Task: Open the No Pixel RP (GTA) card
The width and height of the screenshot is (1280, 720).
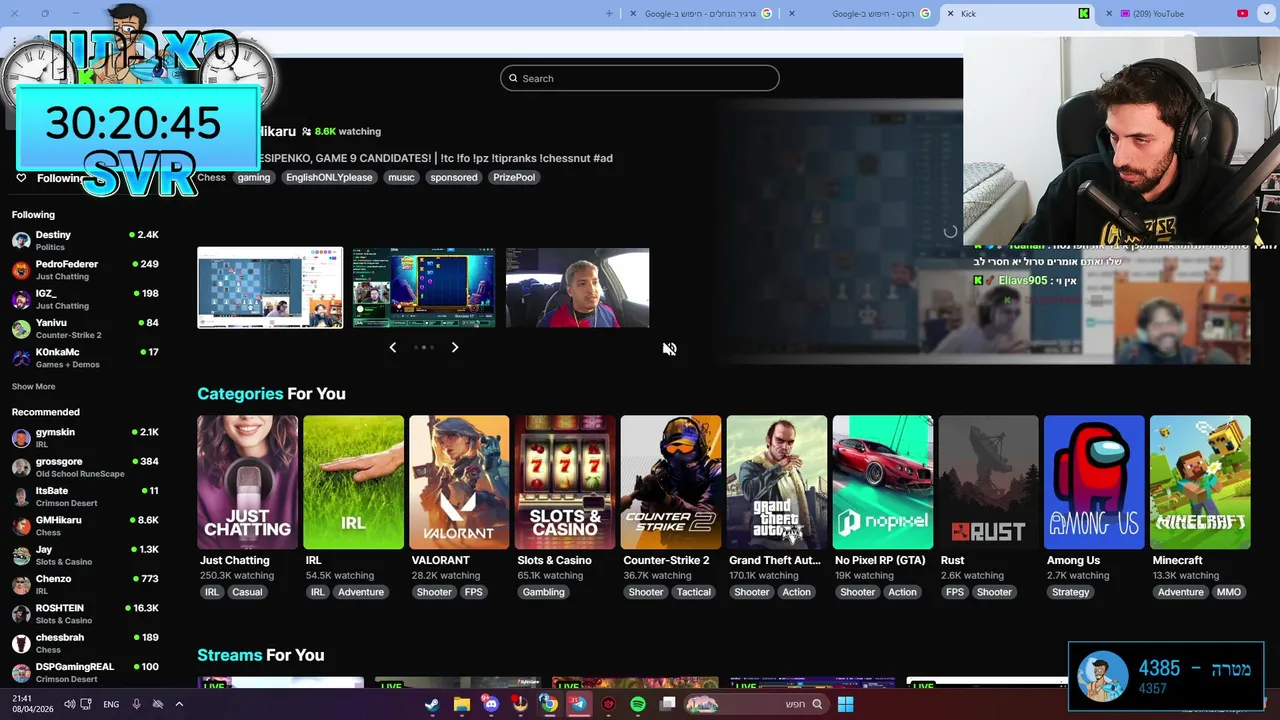Action: (883, 482)
